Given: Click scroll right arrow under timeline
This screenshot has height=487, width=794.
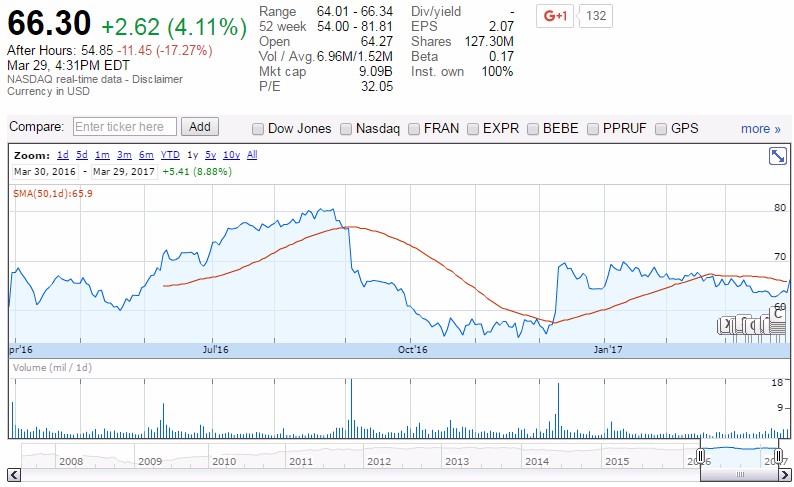Looking at the screenshot, I should (785, 475).
